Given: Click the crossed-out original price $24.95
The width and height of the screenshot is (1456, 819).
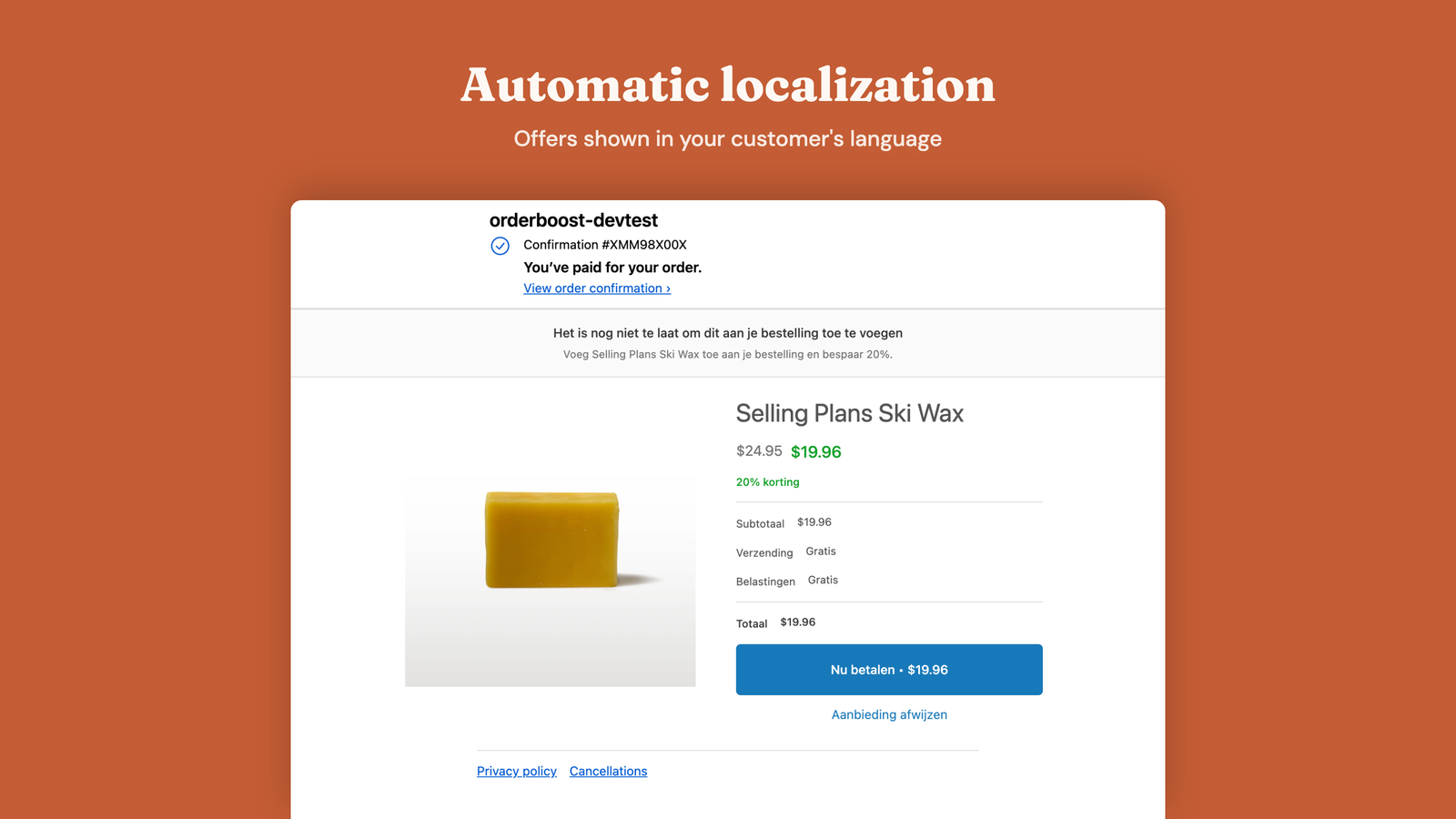Looking at the screenshot, I should point(758,450).
